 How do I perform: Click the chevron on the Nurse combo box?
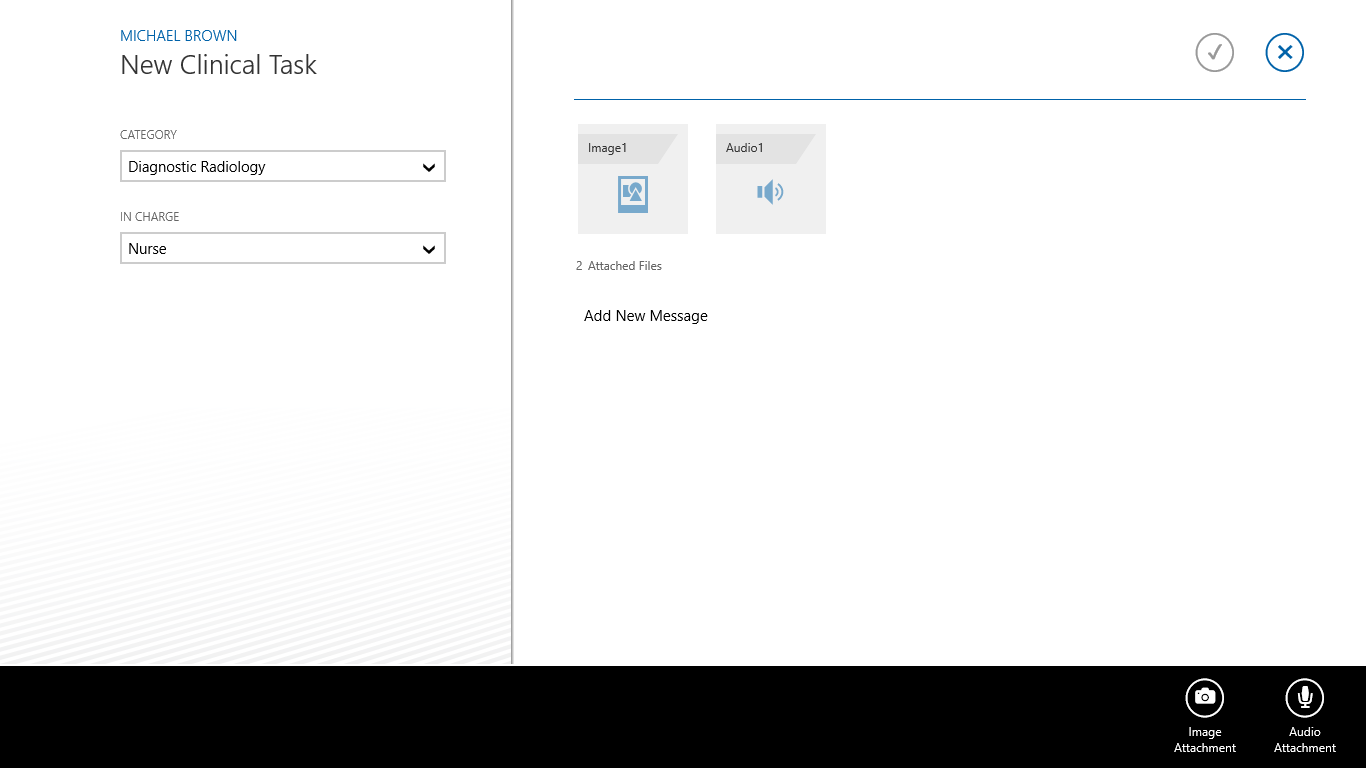click(430, 248)
